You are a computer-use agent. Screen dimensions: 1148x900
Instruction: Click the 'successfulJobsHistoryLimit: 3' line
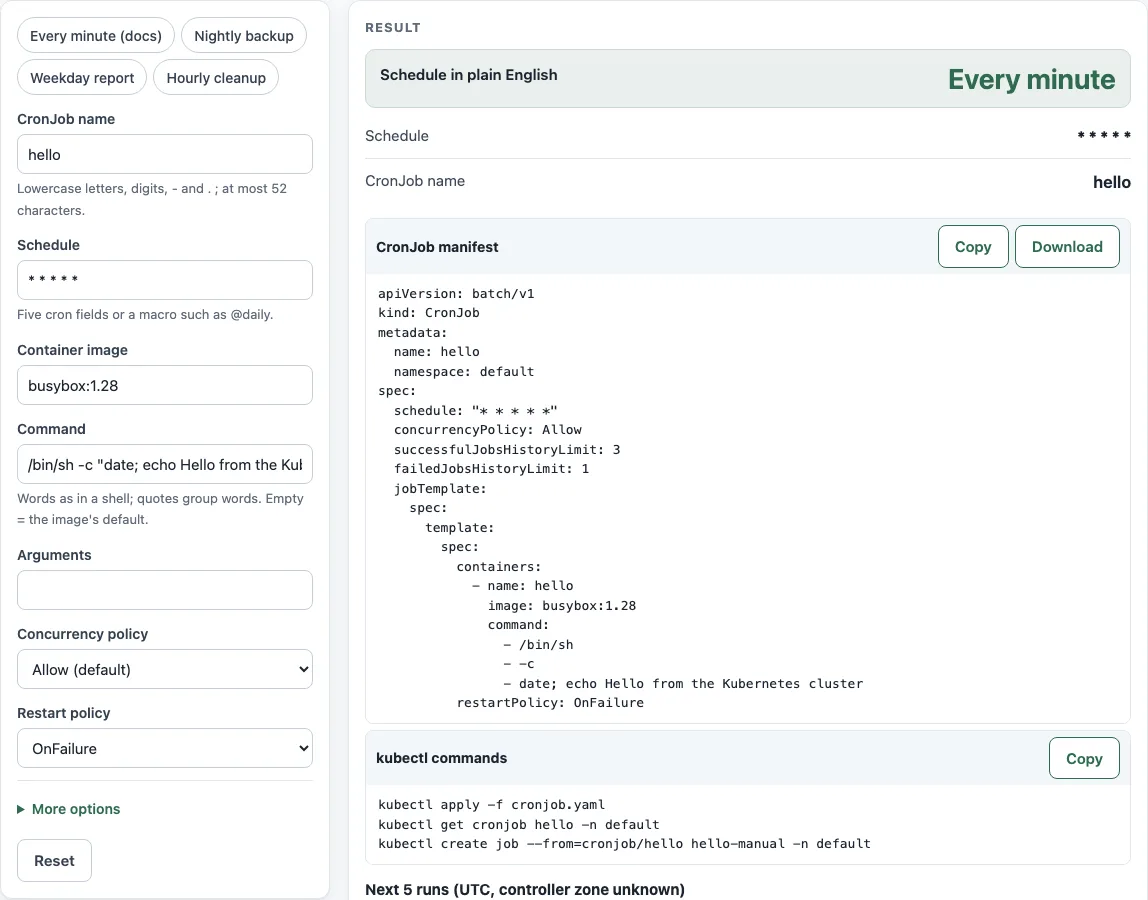pyautogui.click(x=507, y=450)
